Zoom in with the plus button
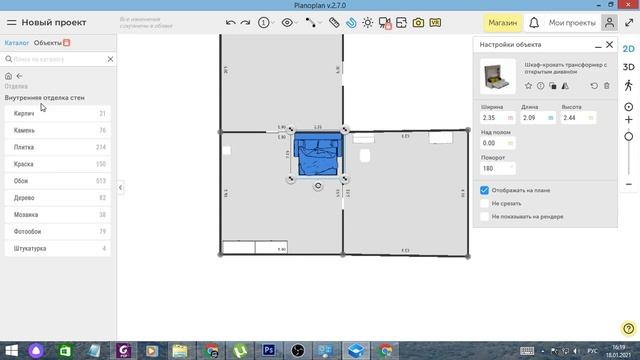Screen dimensions: 640x360 pos(629,120)
